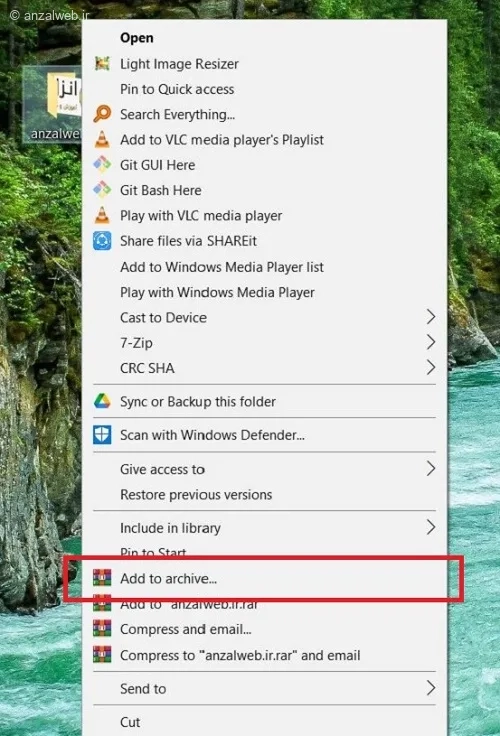Image resolution: width=500 pixels, height=736 pixels.
Task: Select Play with Windows Media Player
Action: coord(265,292)
